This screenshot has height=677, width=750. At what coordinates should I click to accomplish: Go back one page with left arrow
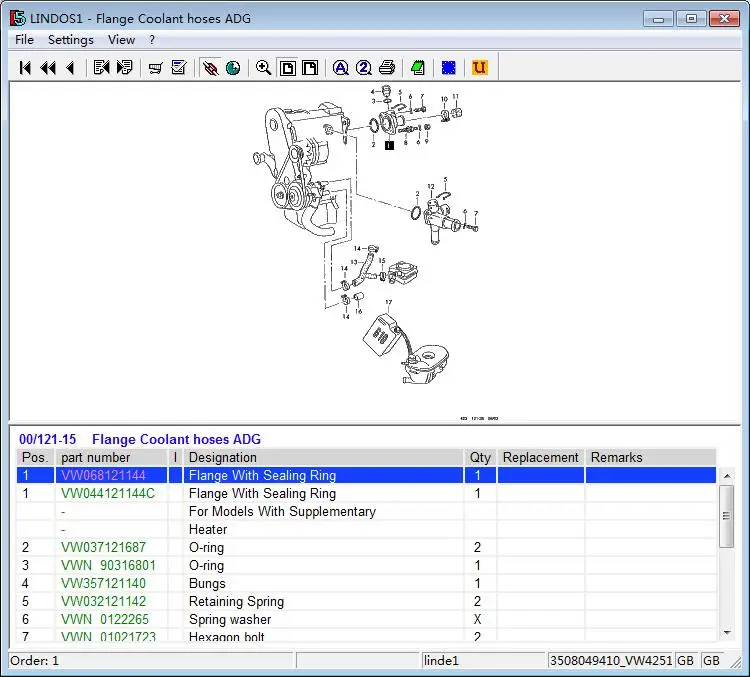click(70, 68)
